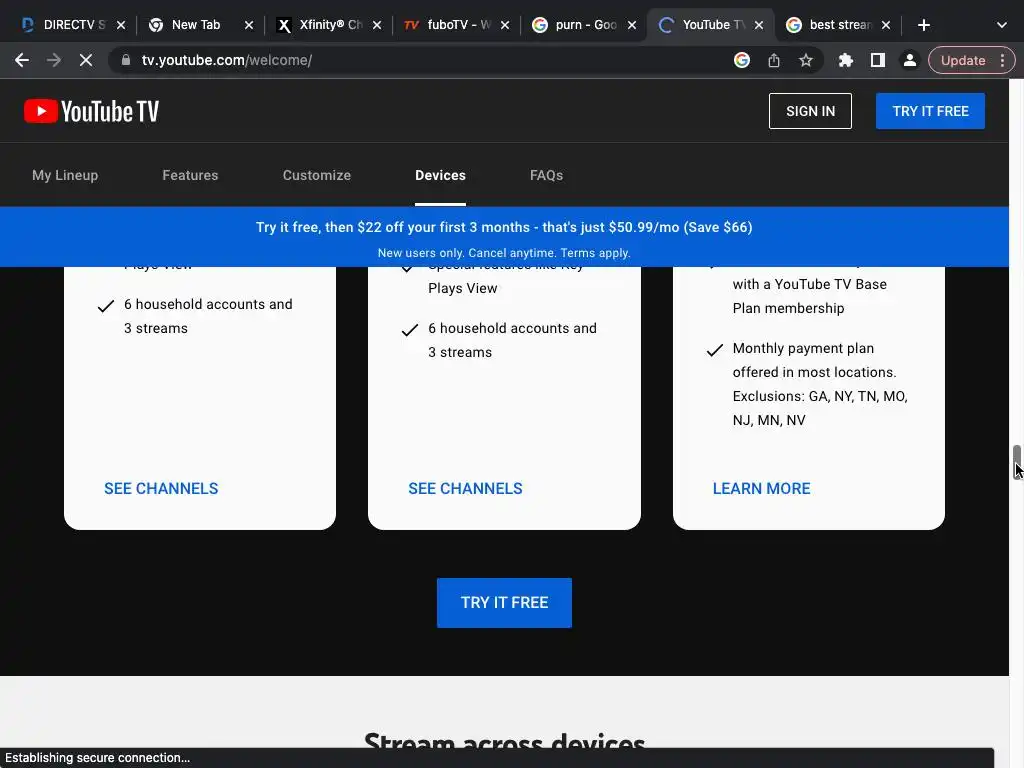Go back with the browser back arrow
Screen dimensions: 1024x768
[22, 60]
